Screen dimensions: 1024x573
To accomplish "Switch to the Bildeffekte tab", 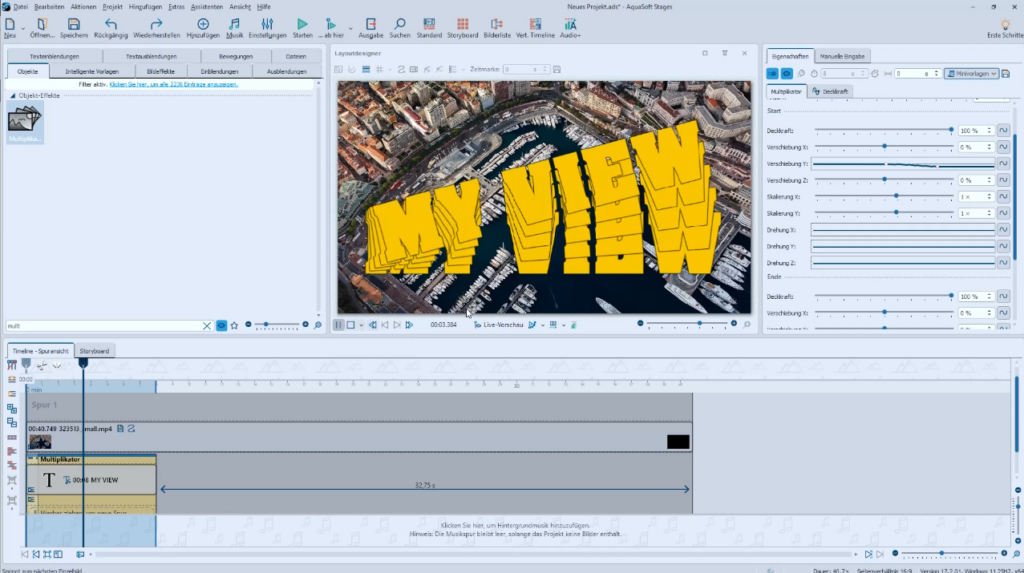I will pos(161,71).
